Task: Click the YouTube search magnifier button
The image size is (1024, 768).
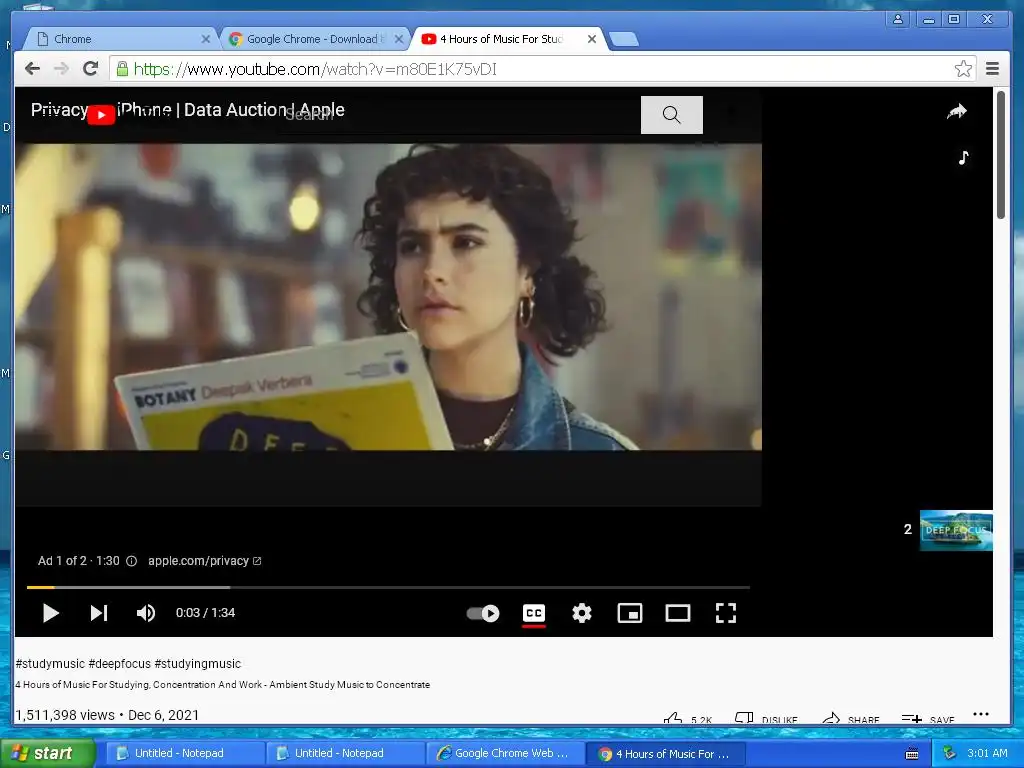Action: click(671, 115)
